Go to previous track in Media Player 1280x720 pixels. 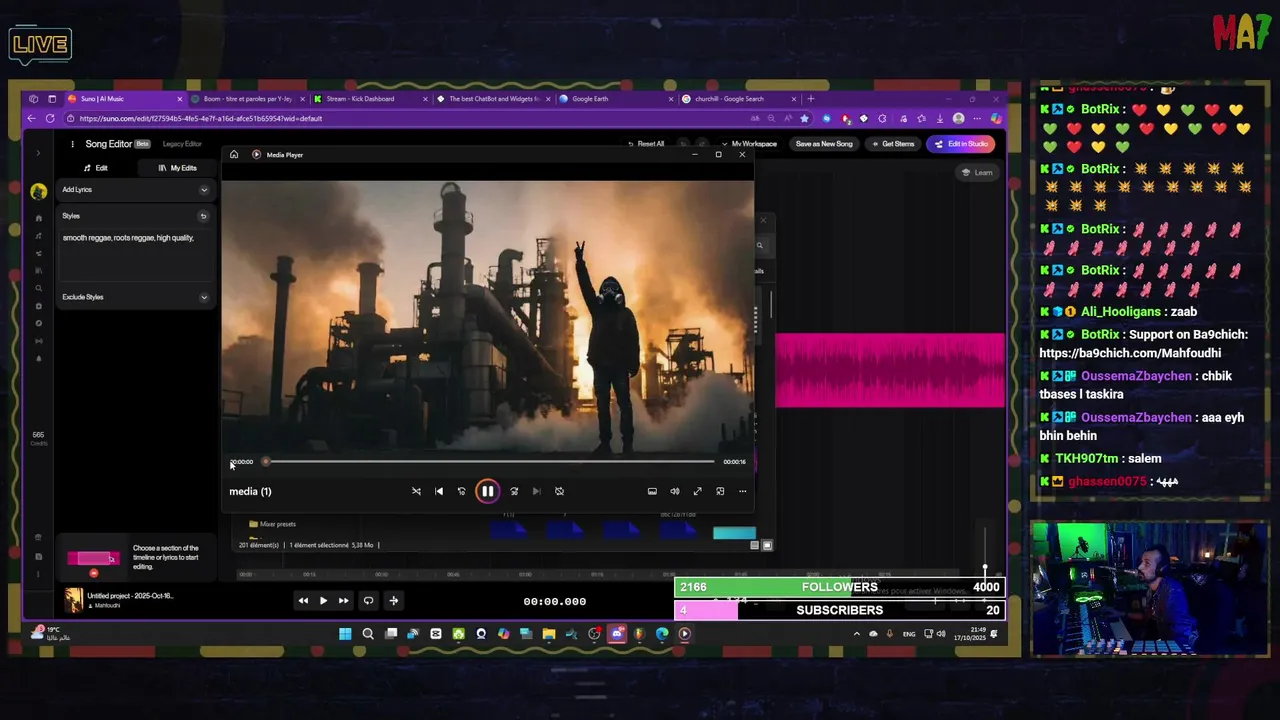439,491
